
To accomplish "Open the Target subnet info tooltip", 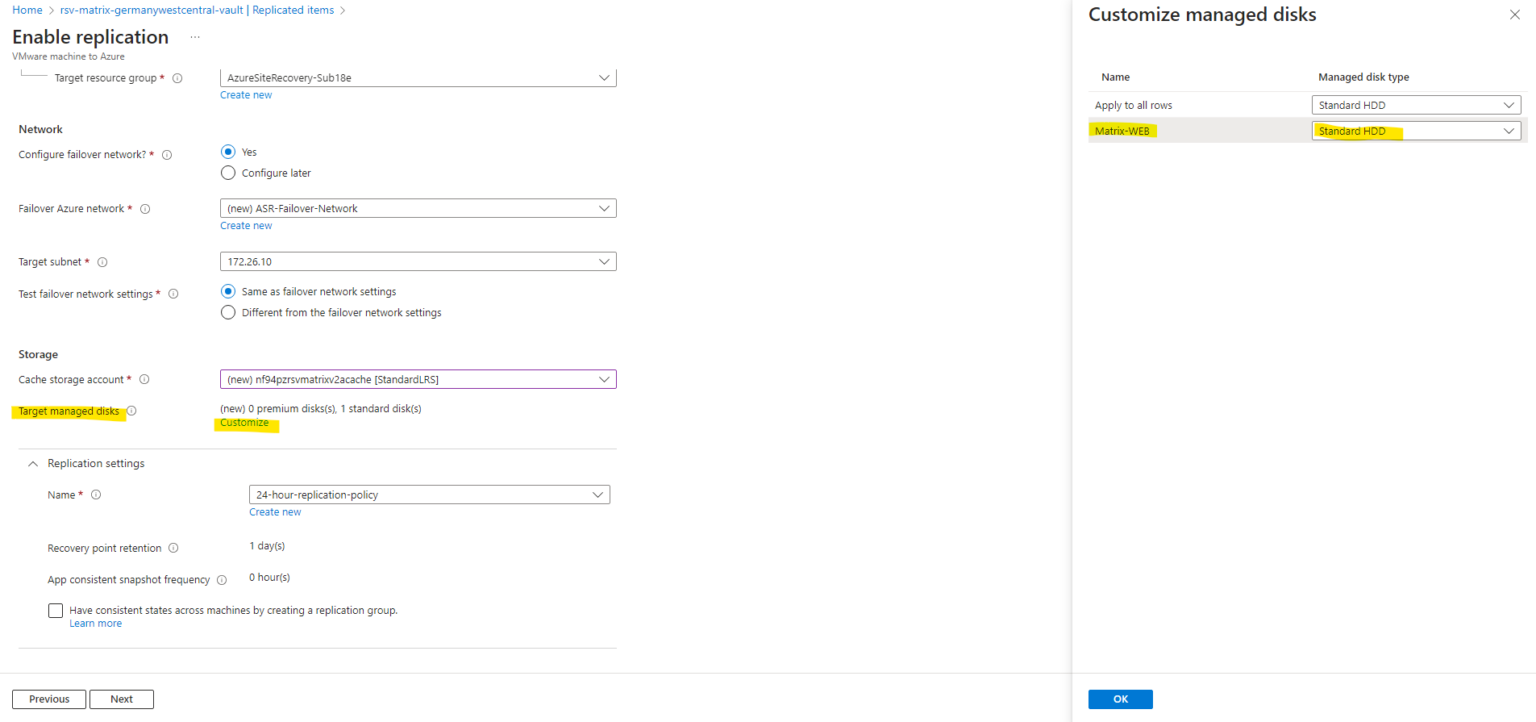I will pos(103,261).
